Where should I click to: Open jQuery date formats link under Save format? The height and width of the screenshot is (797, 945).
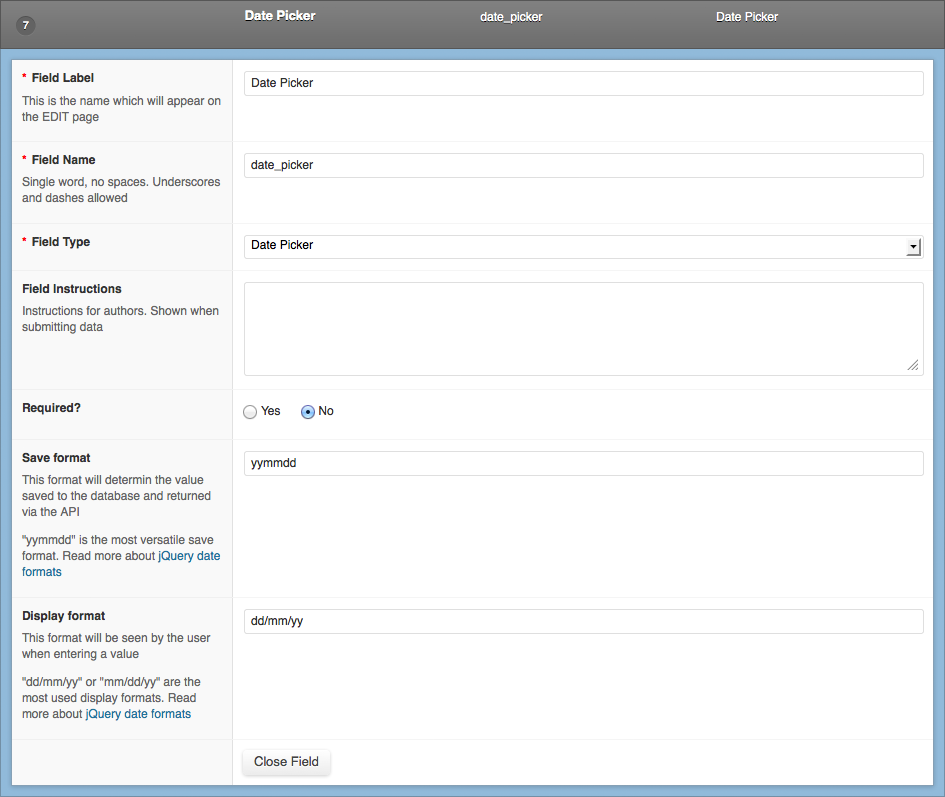pos(121,564)
